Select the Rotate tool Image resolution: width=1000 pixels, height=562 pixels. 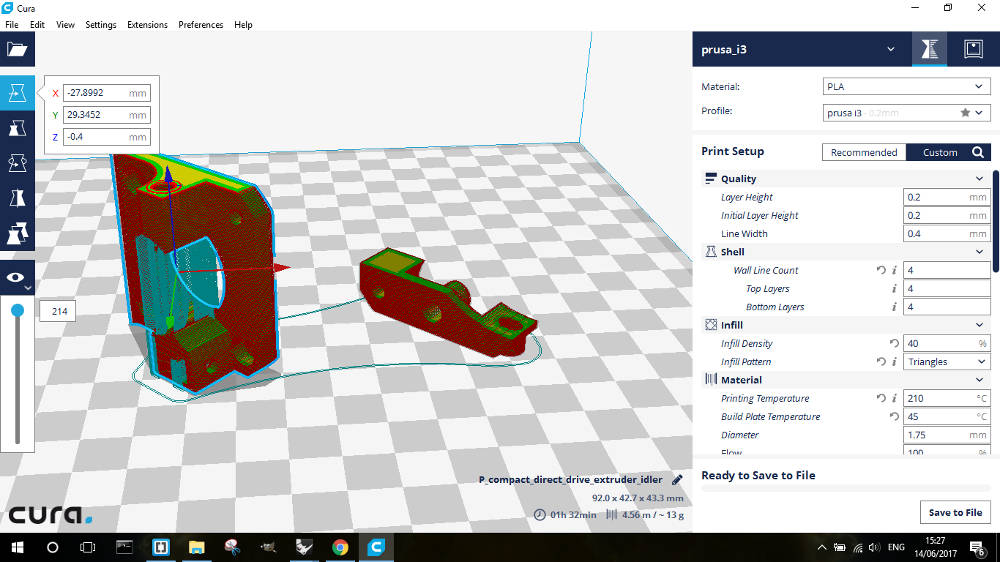click(17, 163)
